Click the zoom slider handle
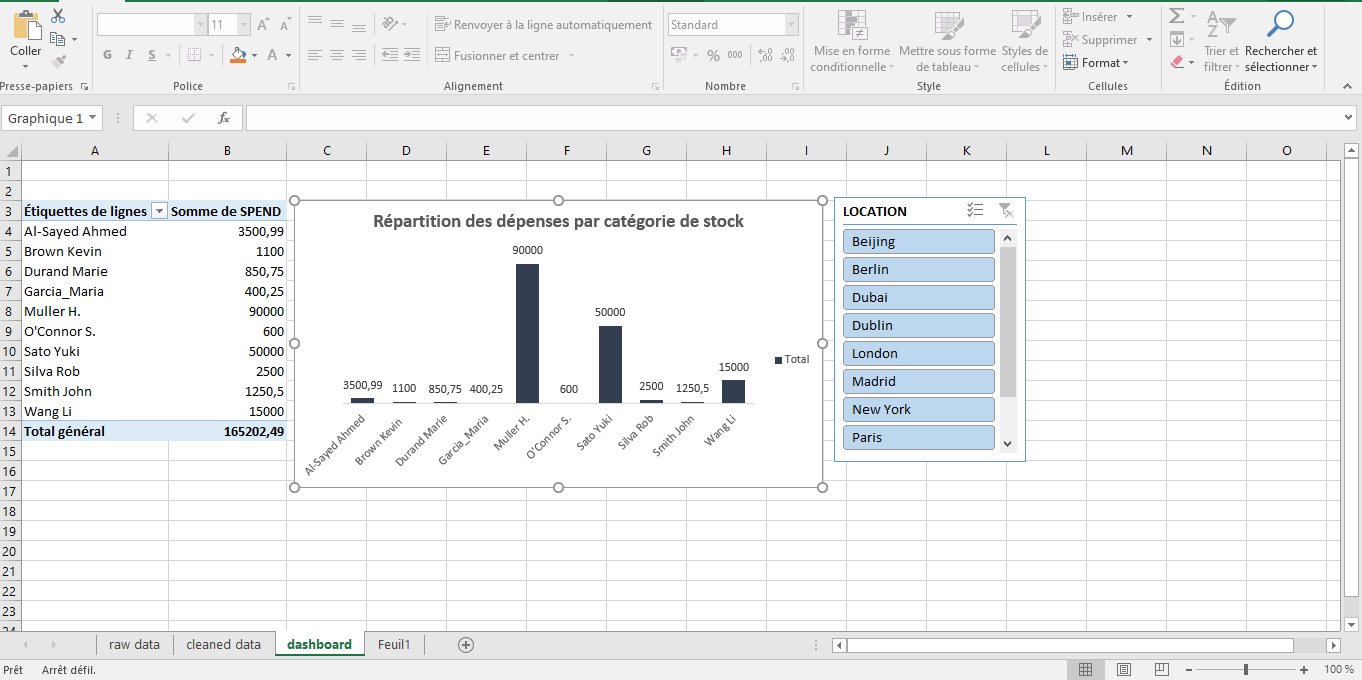This screenshot has height=680, width=1362. [x=1245, y=669]
